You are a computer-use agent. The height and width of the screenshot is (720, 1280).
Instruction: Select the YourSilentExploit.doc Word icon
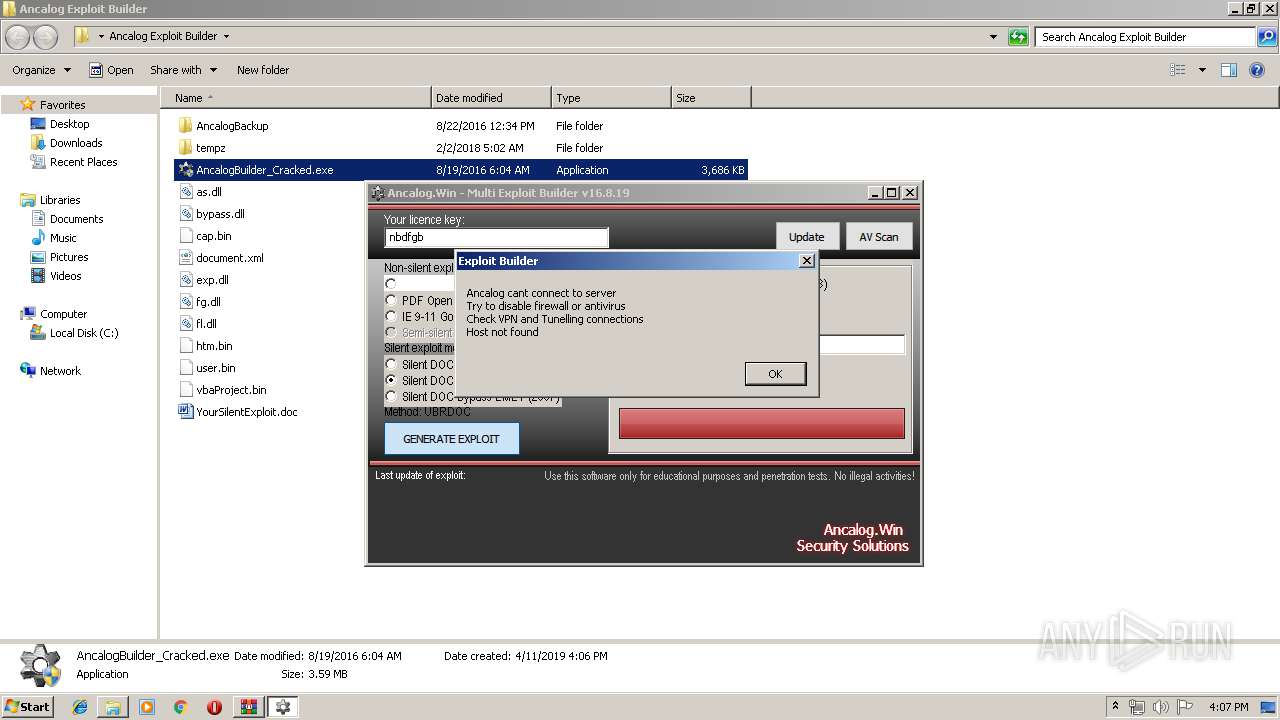185,412
